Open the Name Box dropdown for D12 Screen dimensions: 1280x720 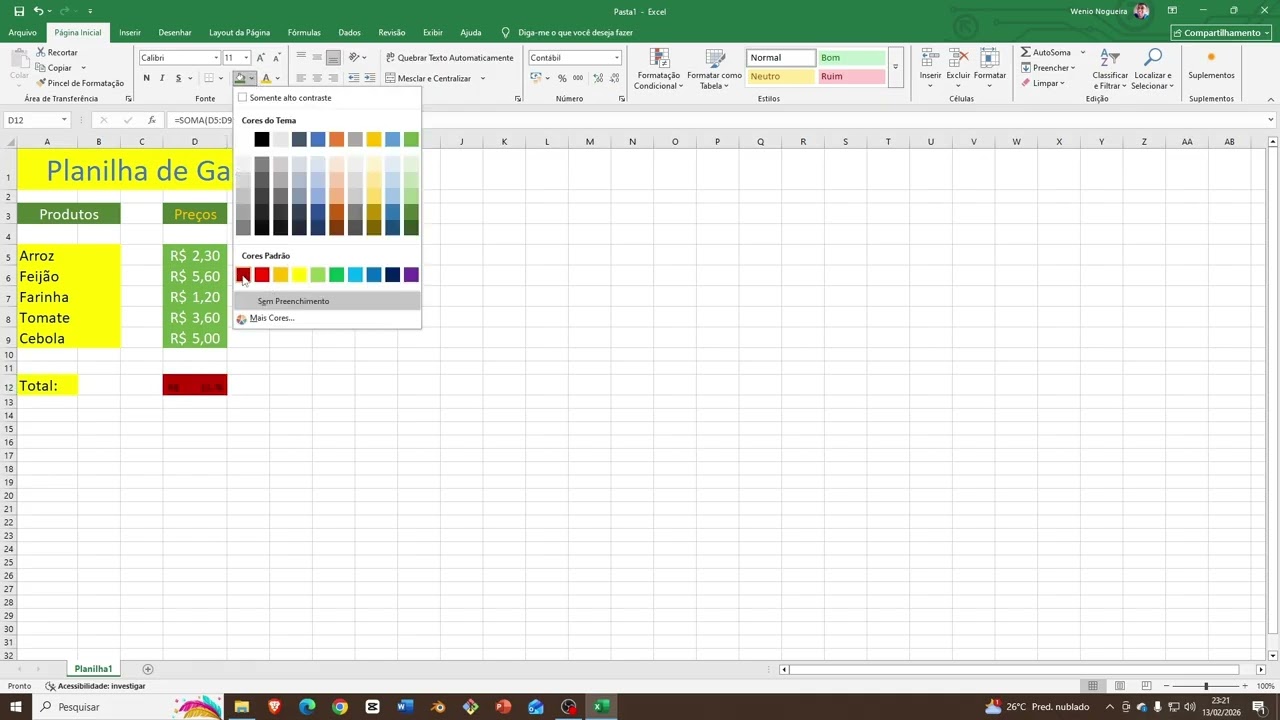click(64, 120)
